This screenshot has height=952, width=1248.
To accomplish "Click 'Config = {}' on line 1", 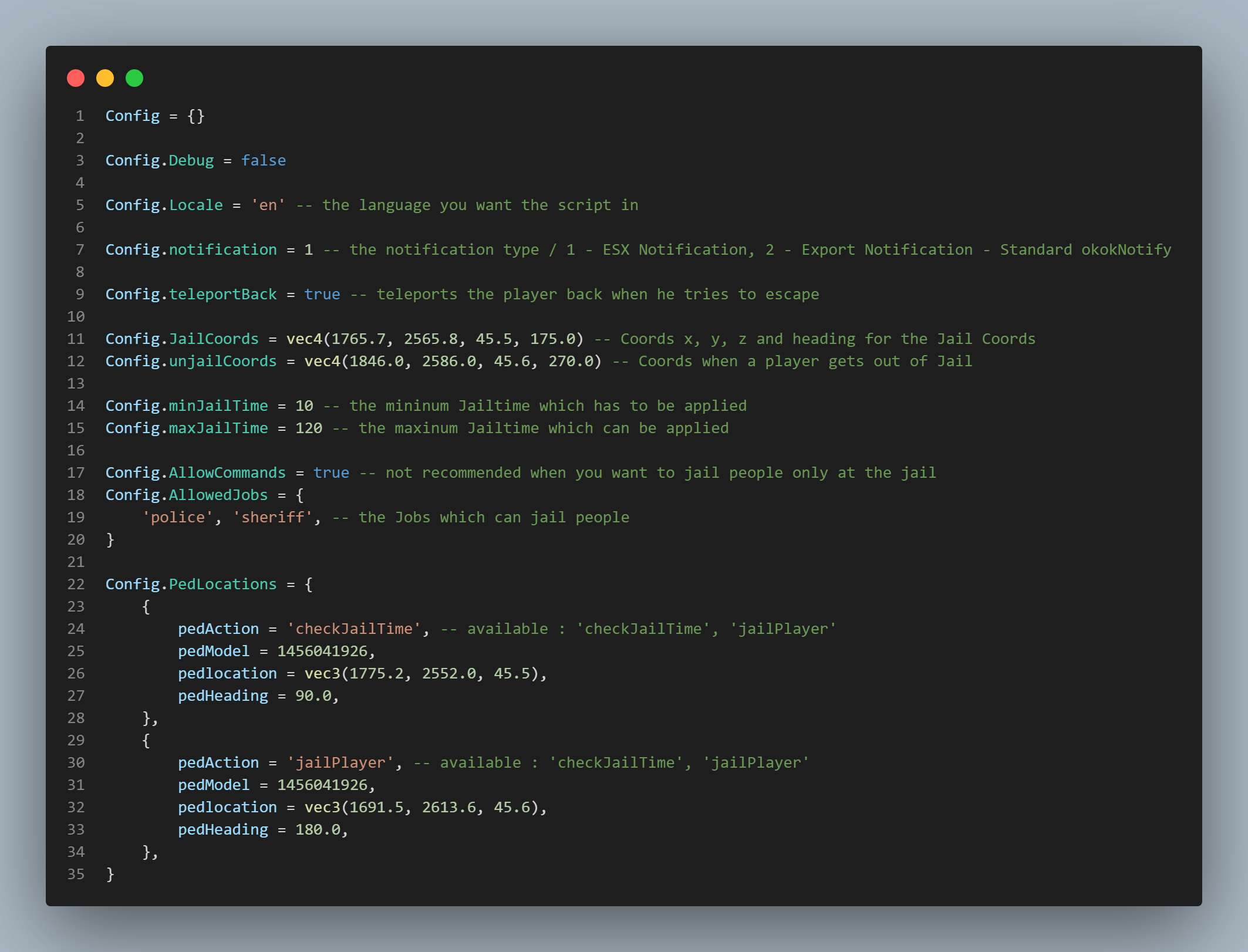I will (155, 116).
